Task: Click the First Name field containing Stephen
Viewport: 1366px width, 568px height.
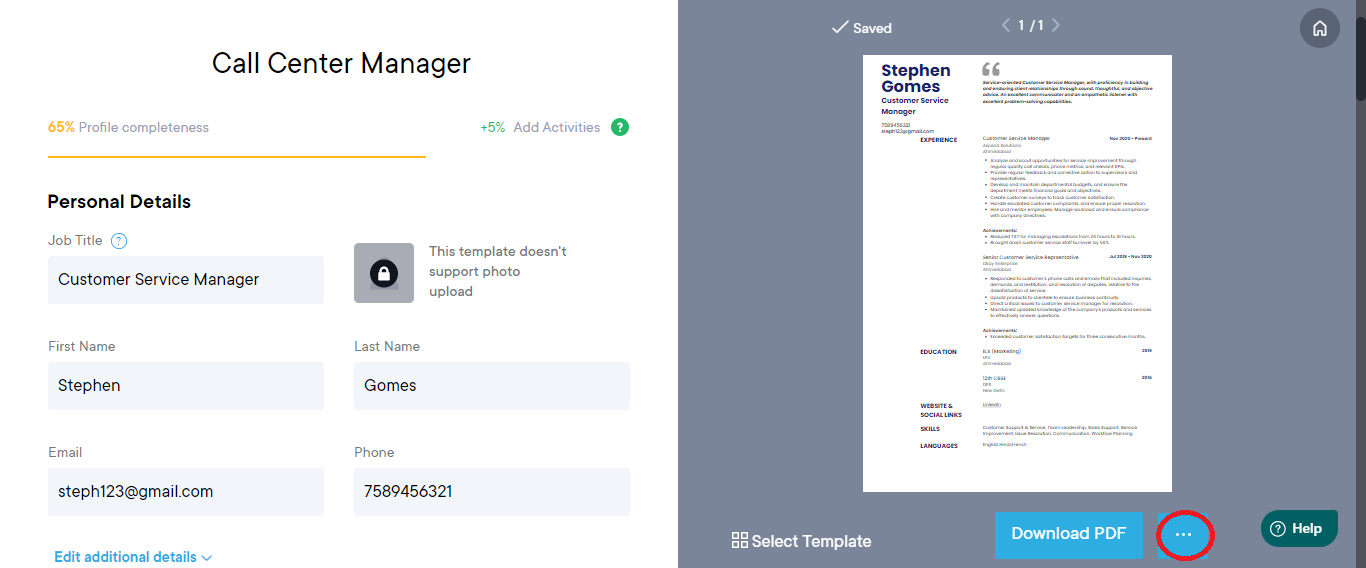Action: pos(186,386)
